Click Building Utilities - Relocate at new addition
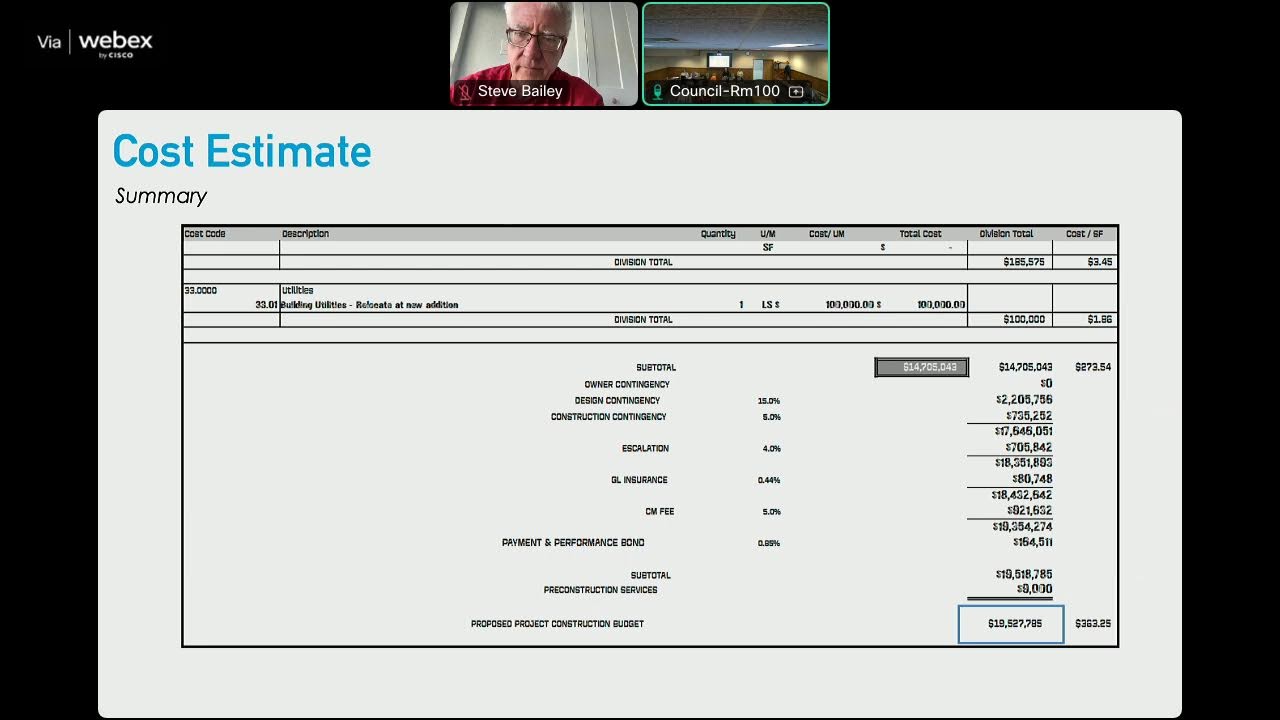This screenshot has width=1280, height=720. coord(369,305)
